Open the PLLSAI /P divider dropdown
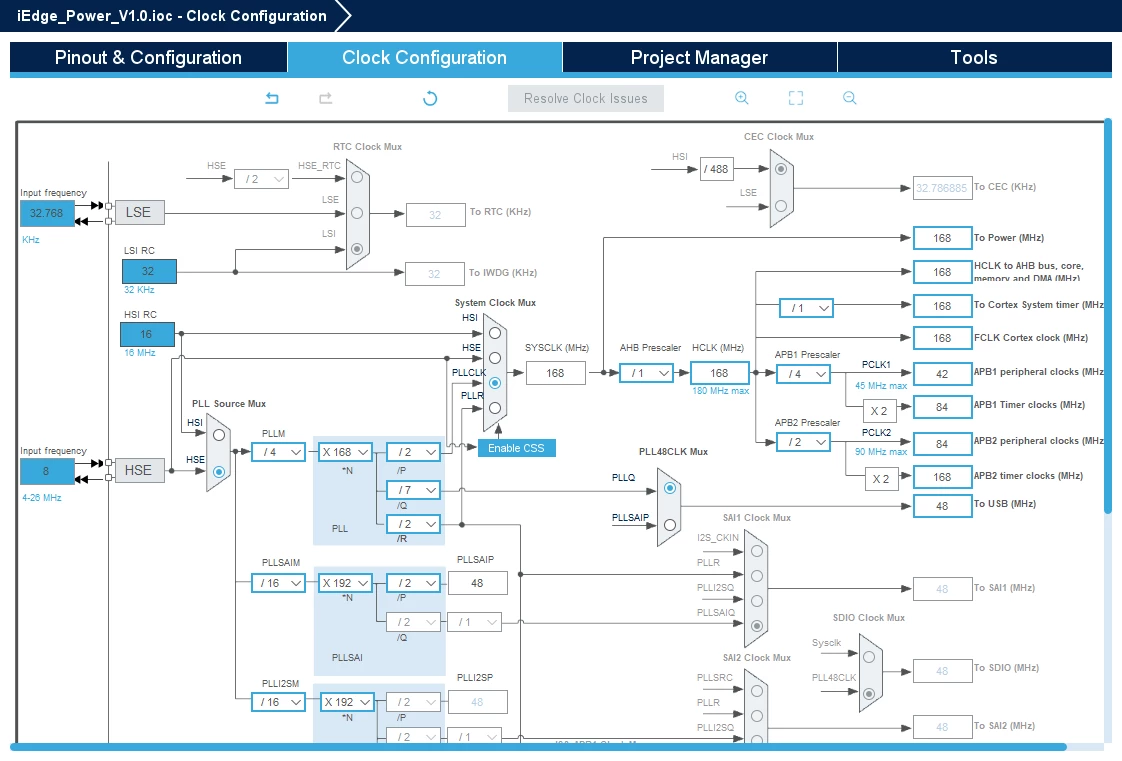 [x=414, y=584]
